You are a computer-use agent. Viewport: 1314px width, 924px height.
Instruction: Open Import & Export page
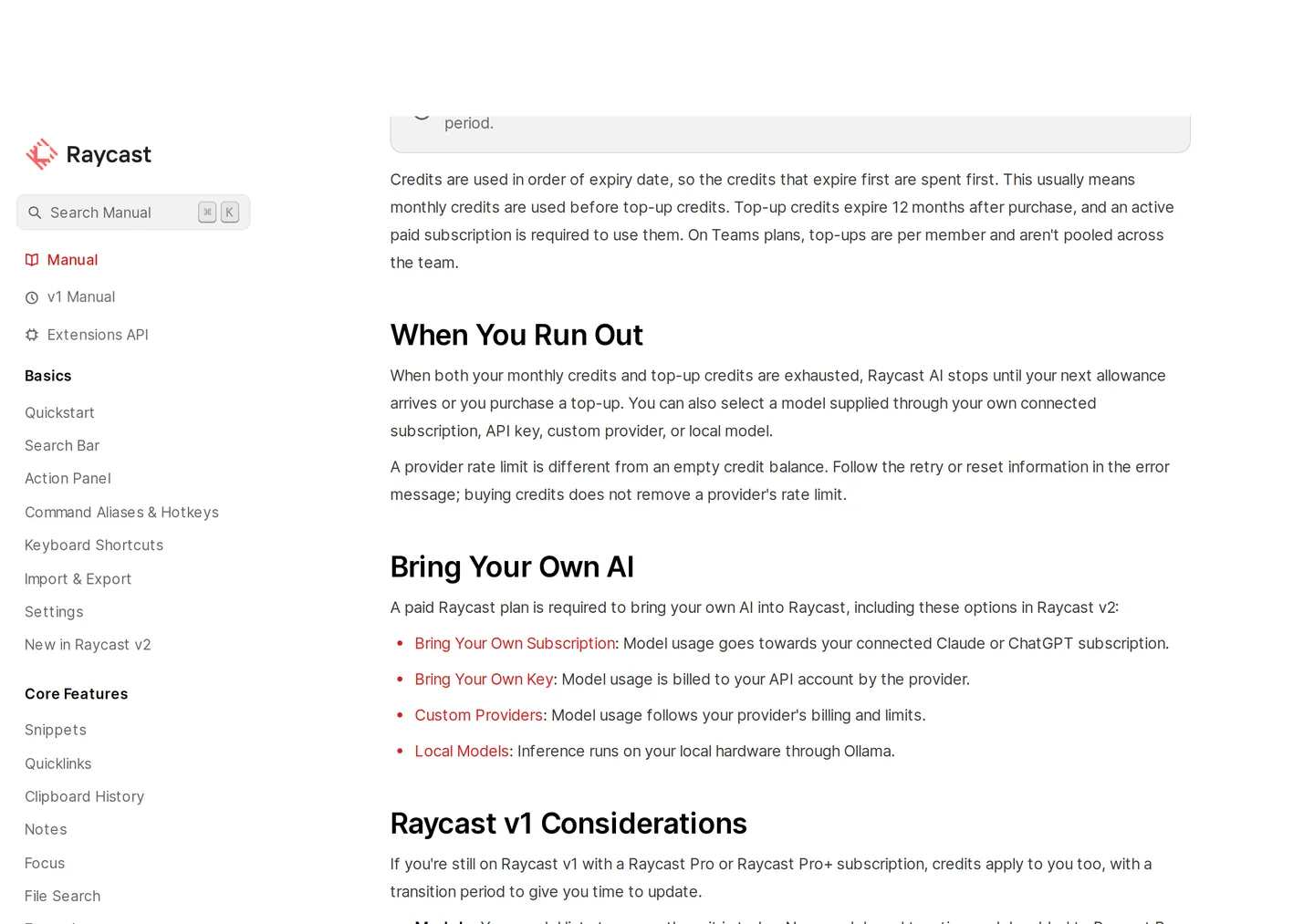click(x=78, y=578)
